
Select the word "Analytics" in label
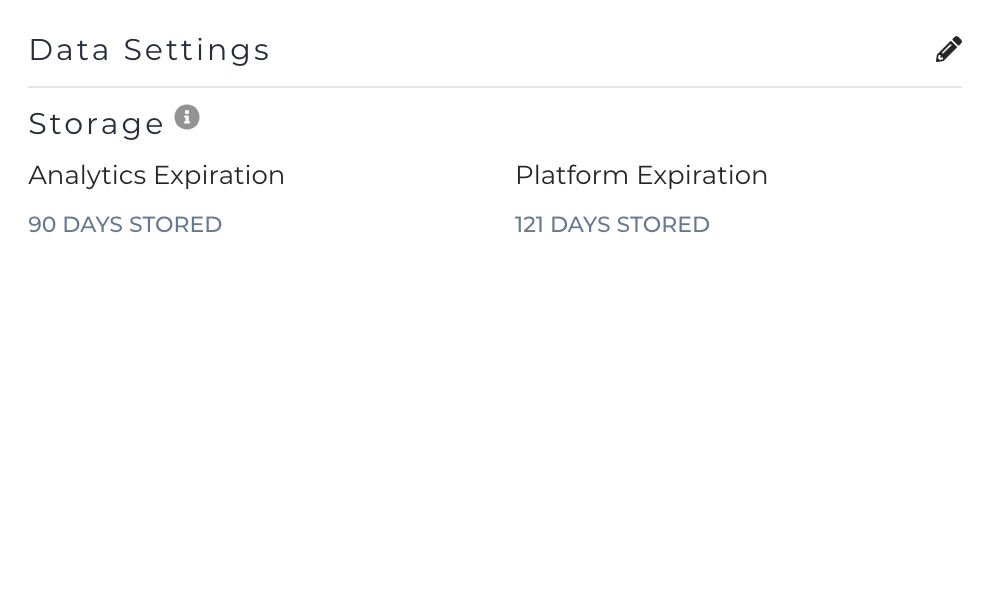[88, 176]
